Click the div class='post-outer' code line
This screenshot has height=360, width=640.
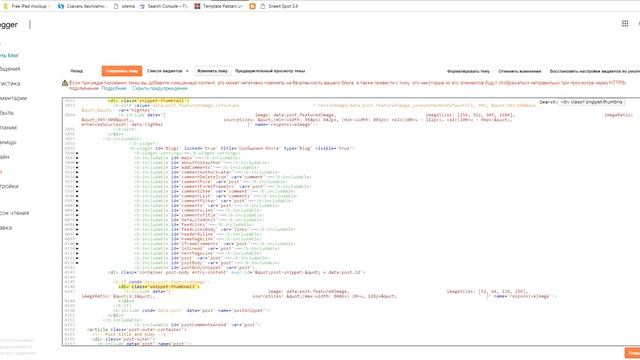pyautogui.click(x=124, y=339)
